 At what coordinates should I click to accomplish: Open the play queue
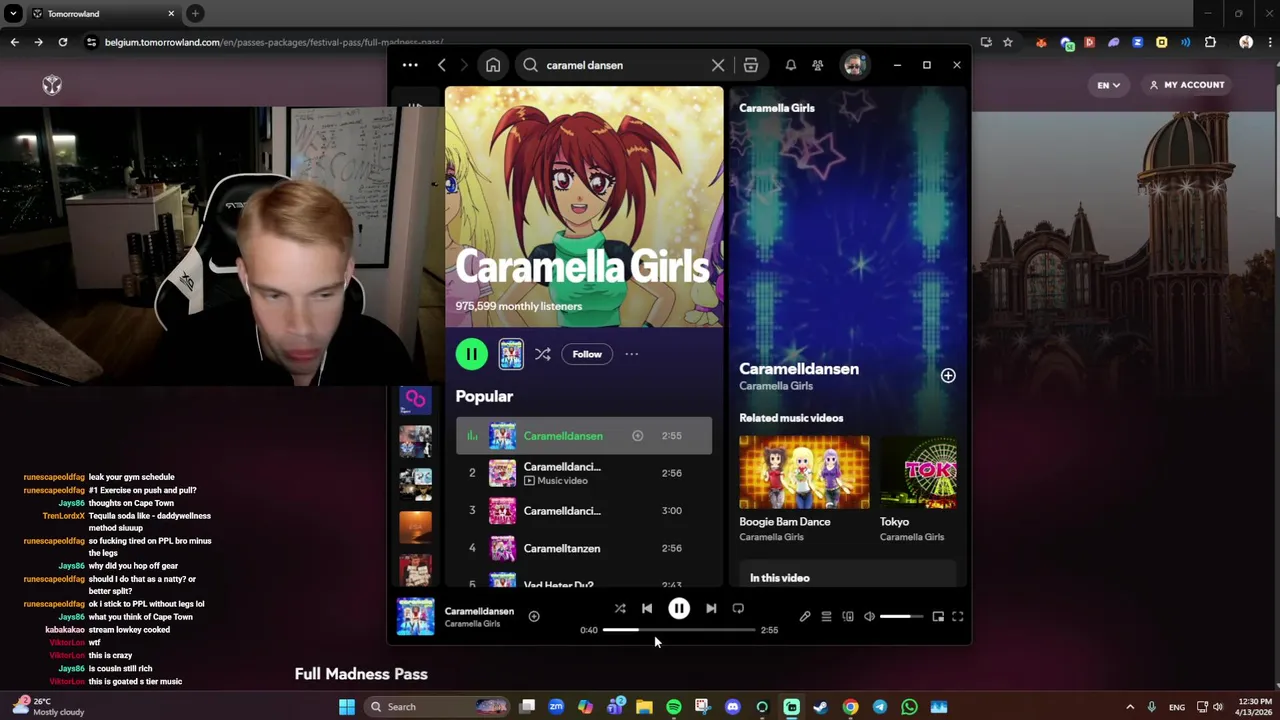click(826, 617)
